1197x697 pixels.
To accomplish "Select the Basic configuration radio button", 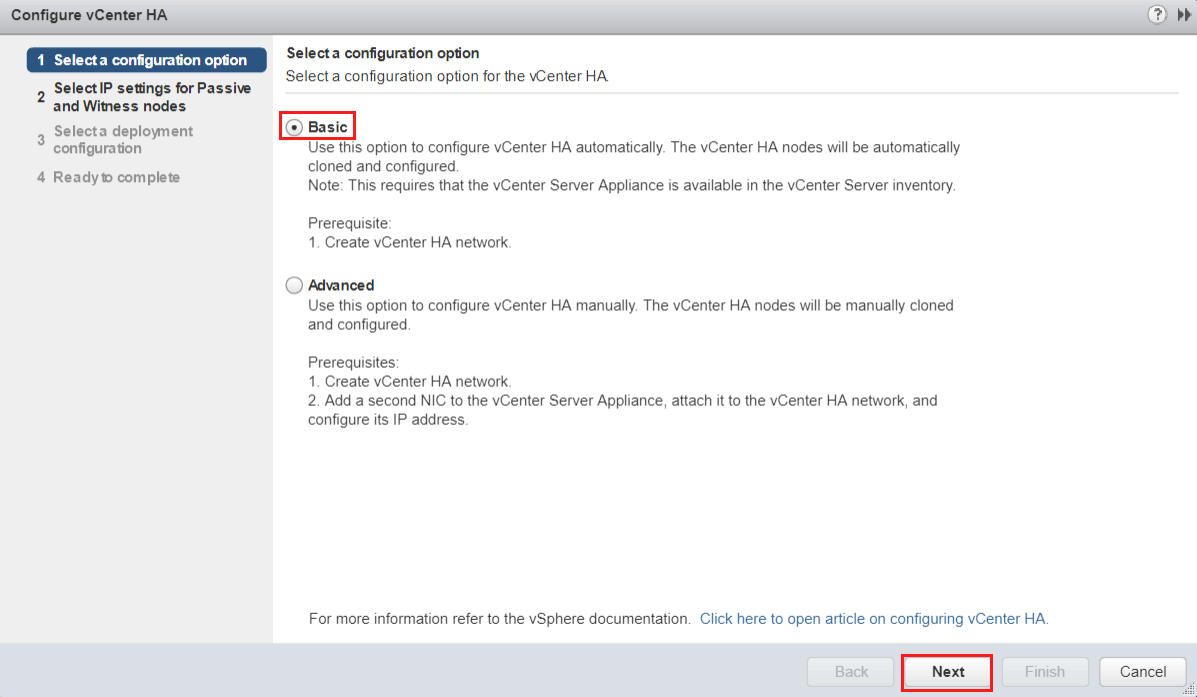I will pyautogui.click(x=294, y=127).
